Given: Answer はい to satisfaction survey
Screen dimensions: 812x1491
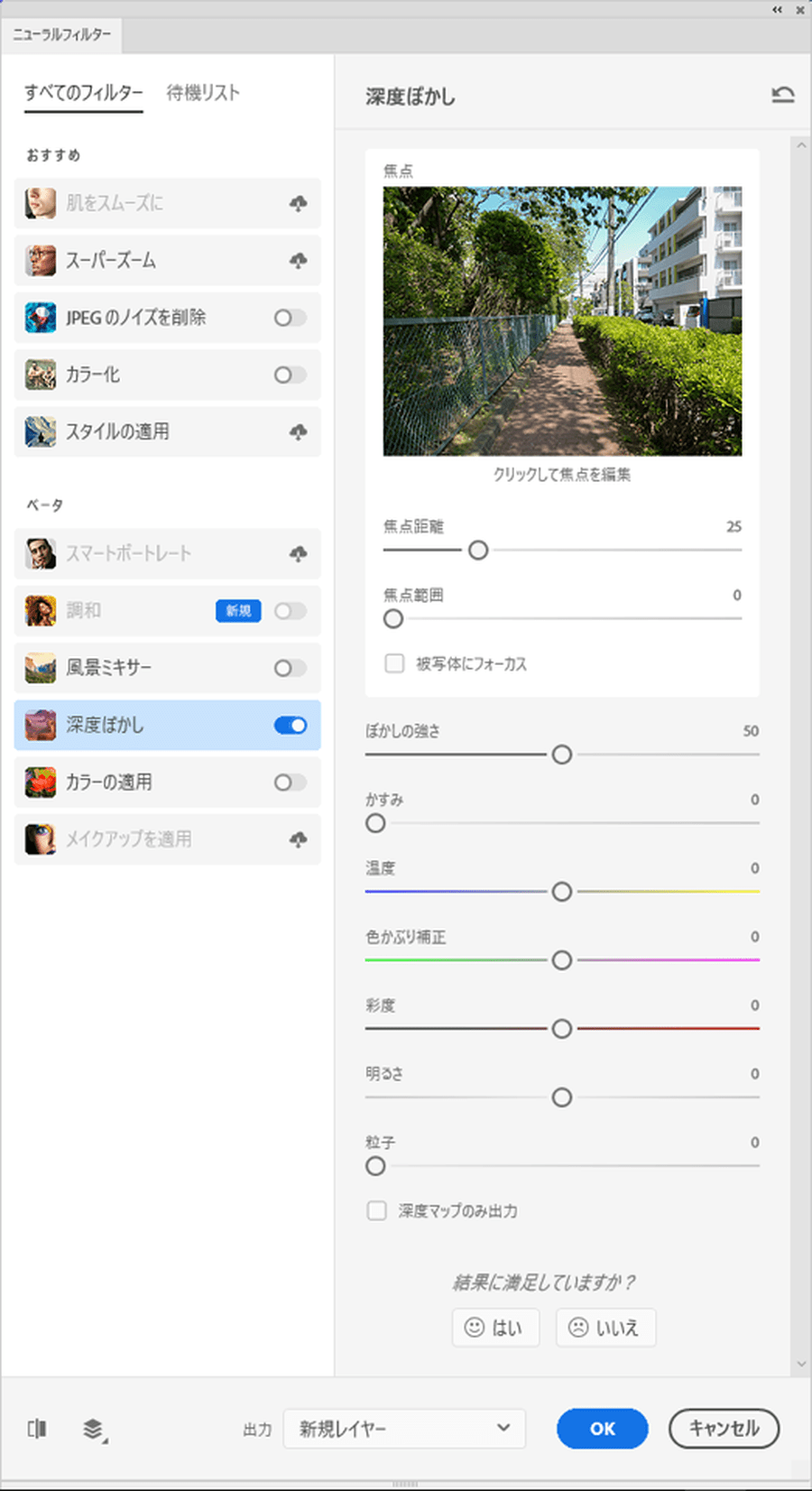Looking at the screenshot, I should 495,1328.
